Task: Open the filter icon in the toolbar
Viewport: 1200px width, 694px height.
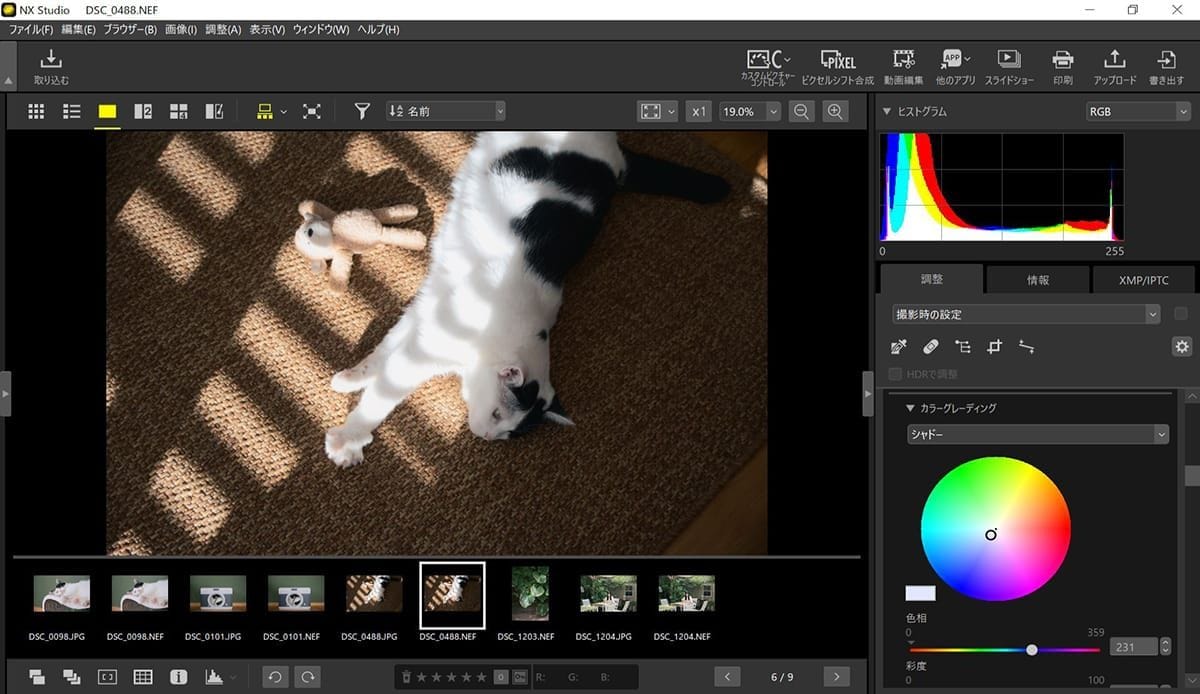Action: pyautogui.click(x=361, y=111)
